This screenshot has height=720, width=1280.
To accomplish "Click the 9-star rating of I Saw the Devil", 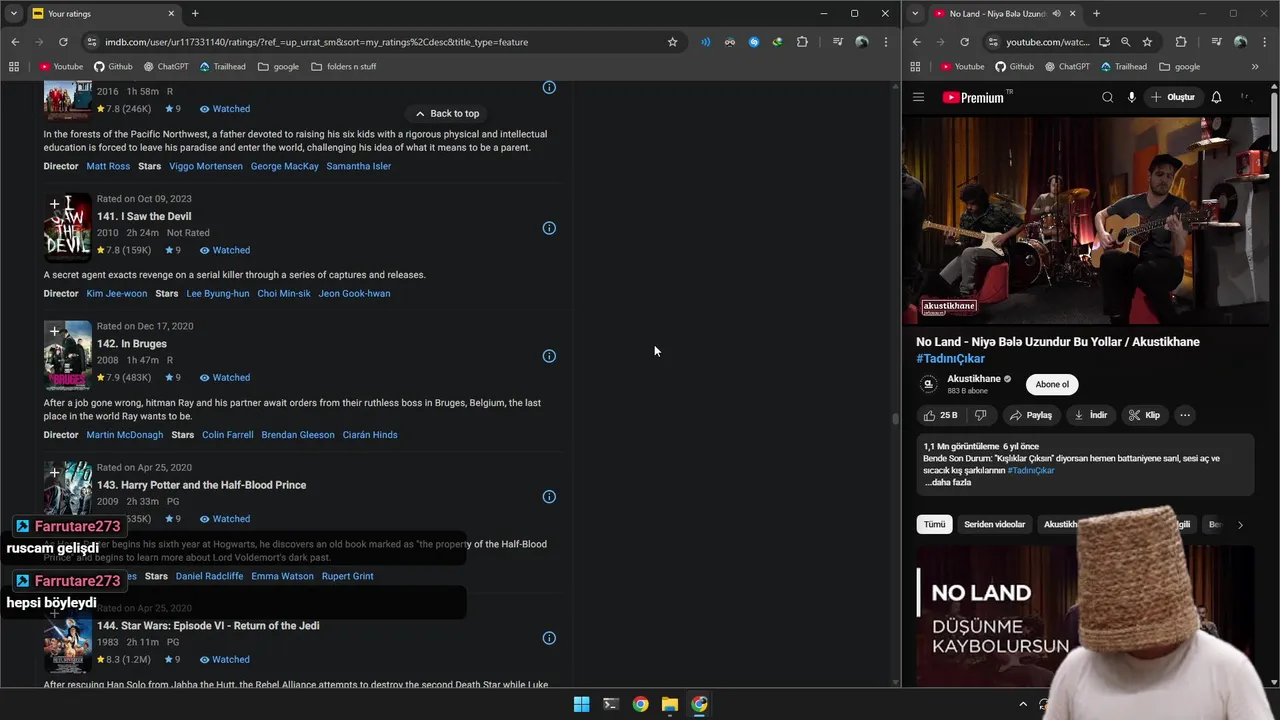I will point(173,250).
